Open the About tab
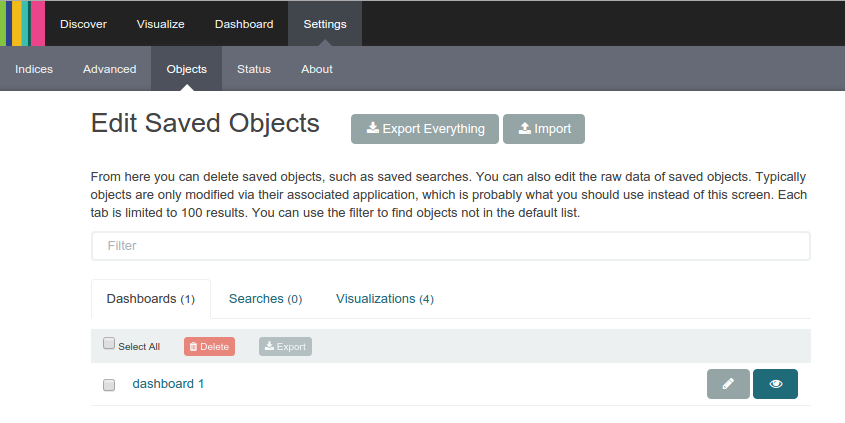 tap(317, 68)
